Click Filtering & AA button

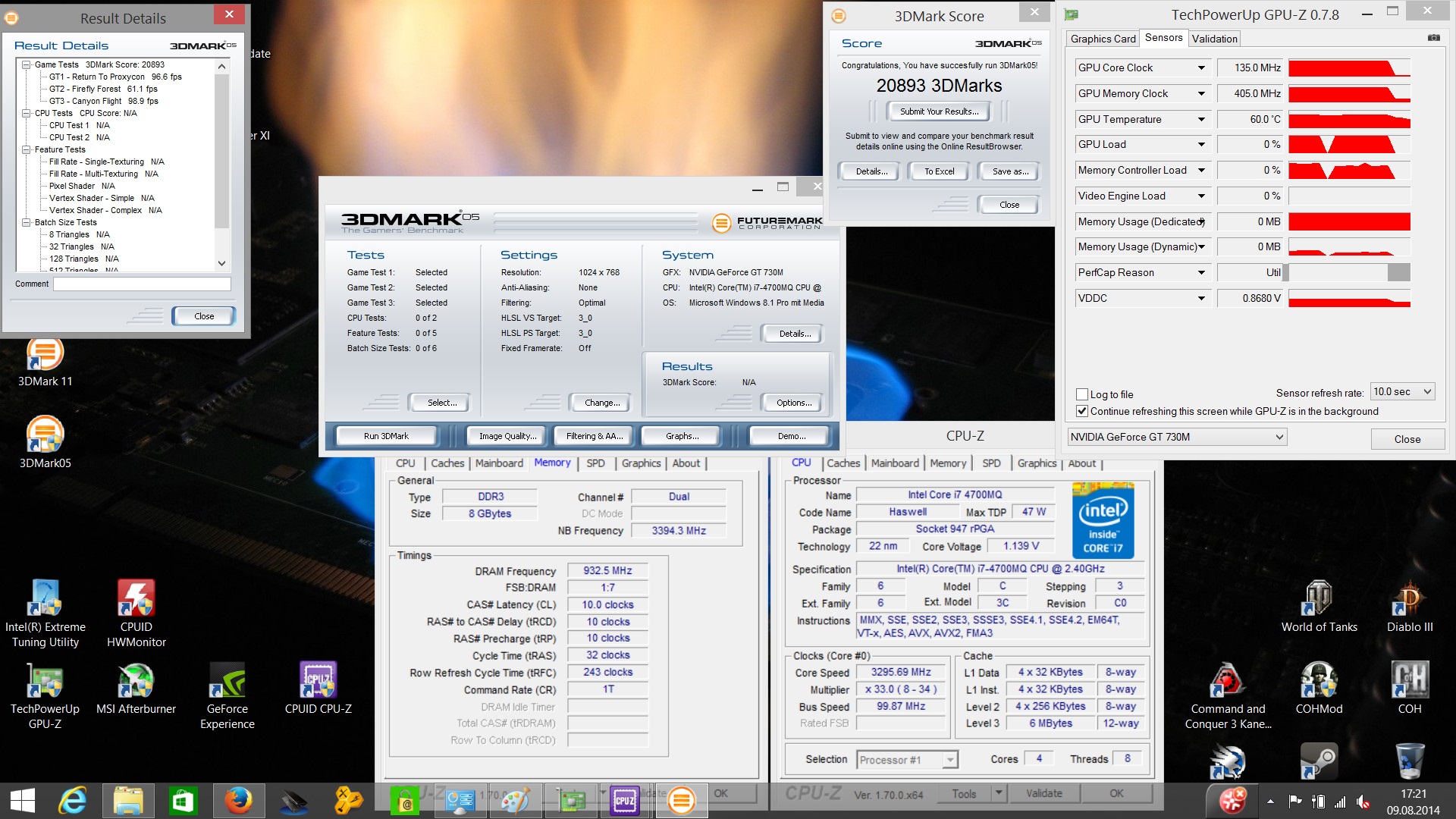595,436
